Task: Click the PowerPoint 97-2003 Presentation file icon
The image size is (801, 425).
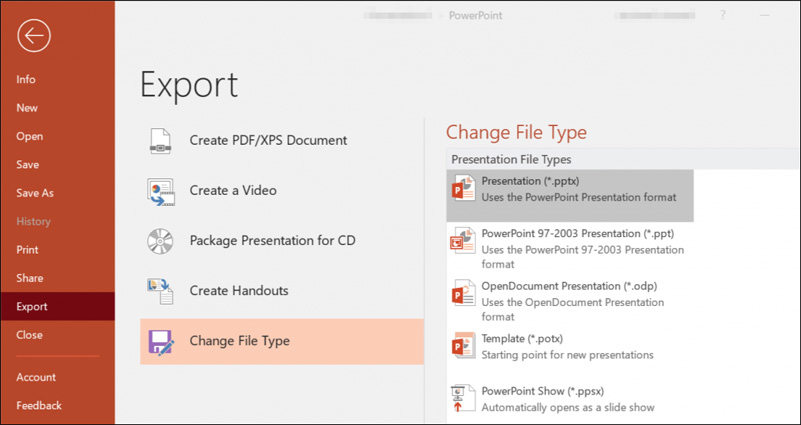Action: click(x=464, y=241)
